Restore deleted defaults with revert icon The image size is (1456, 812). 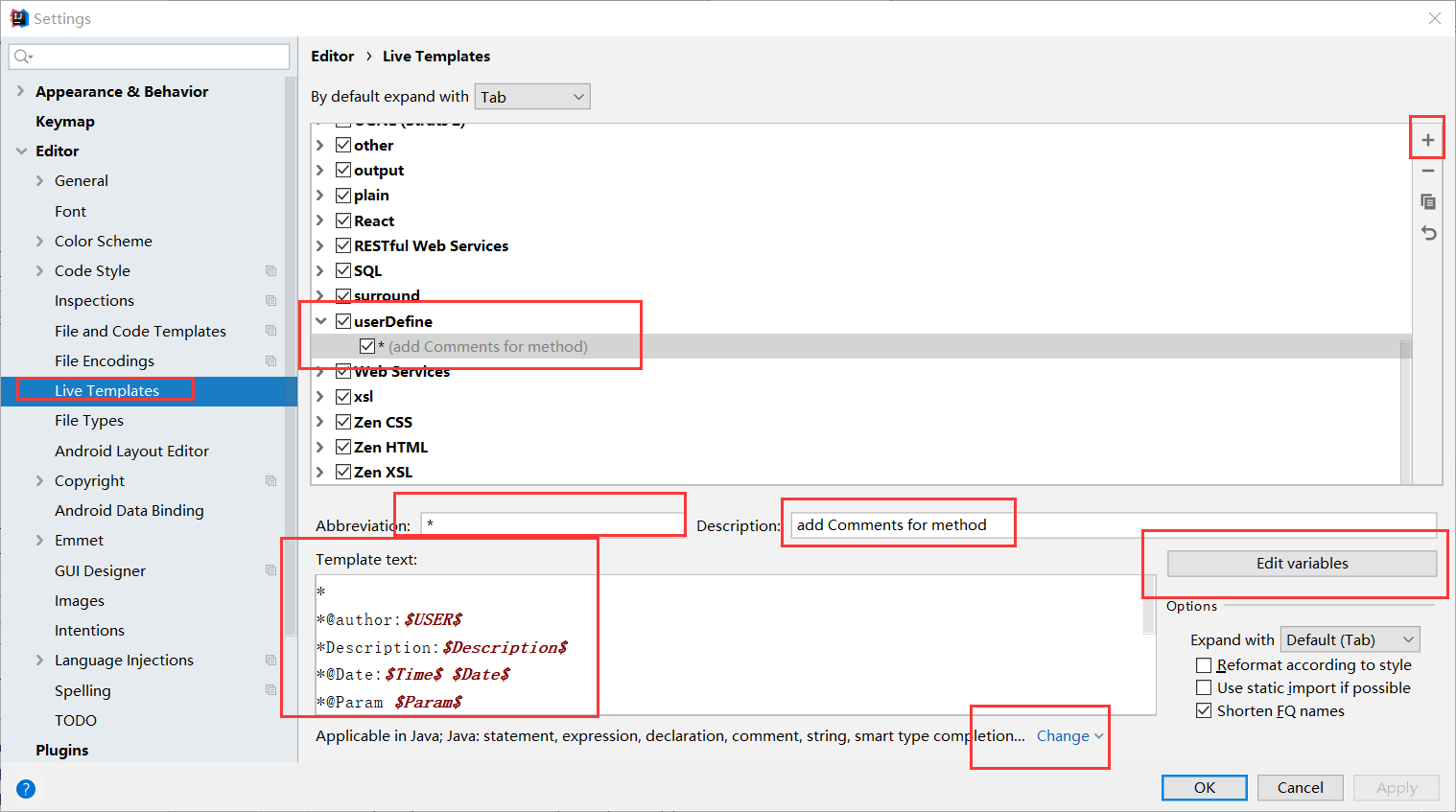(x=1427, y=233)
